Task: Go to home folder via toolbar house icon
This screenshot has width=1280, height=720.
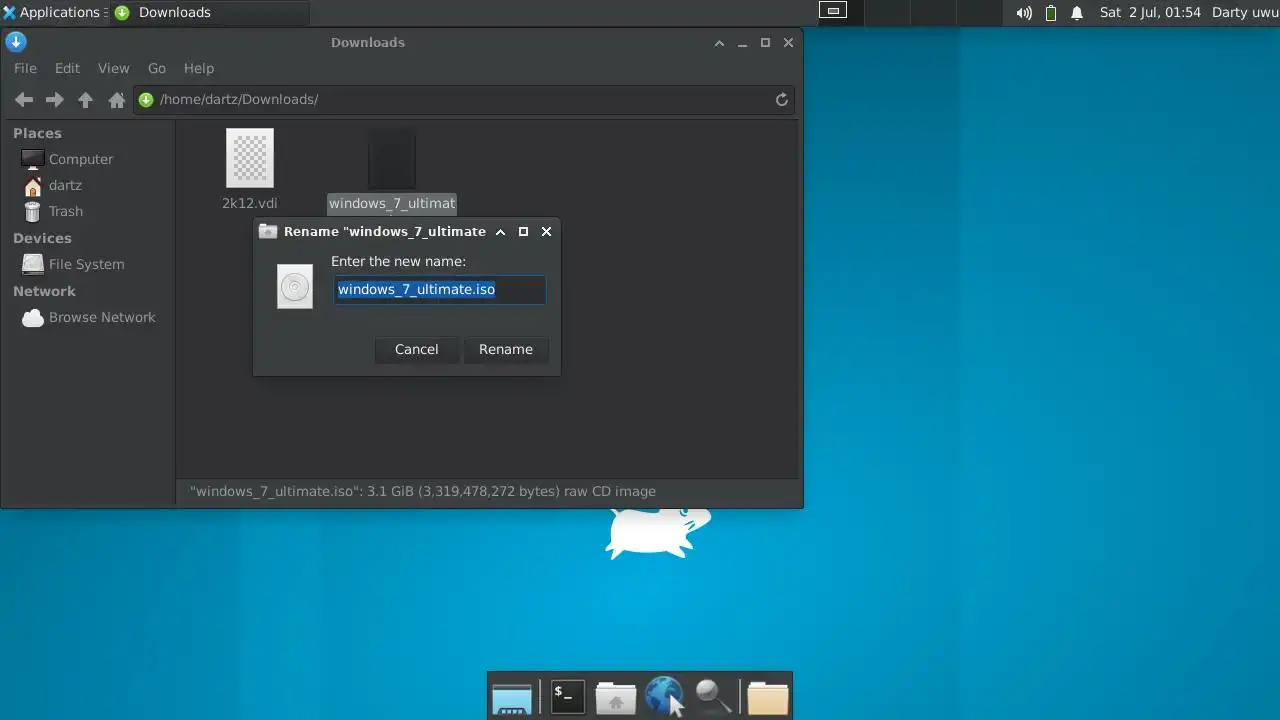Action: pos(117,100)
